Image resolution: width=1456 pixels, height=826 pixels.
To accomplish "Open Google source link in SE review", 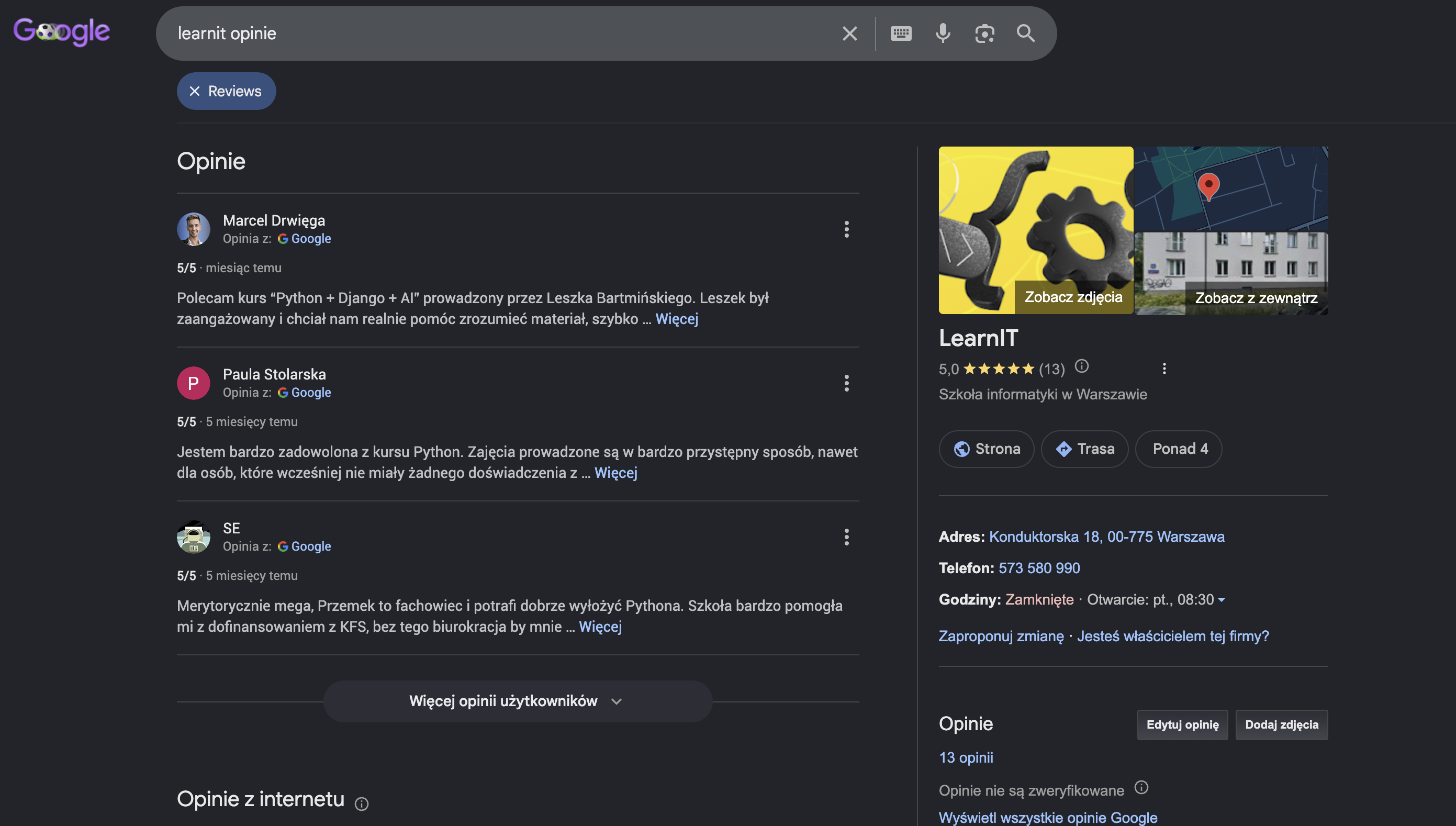I will (x=305, y=546).
